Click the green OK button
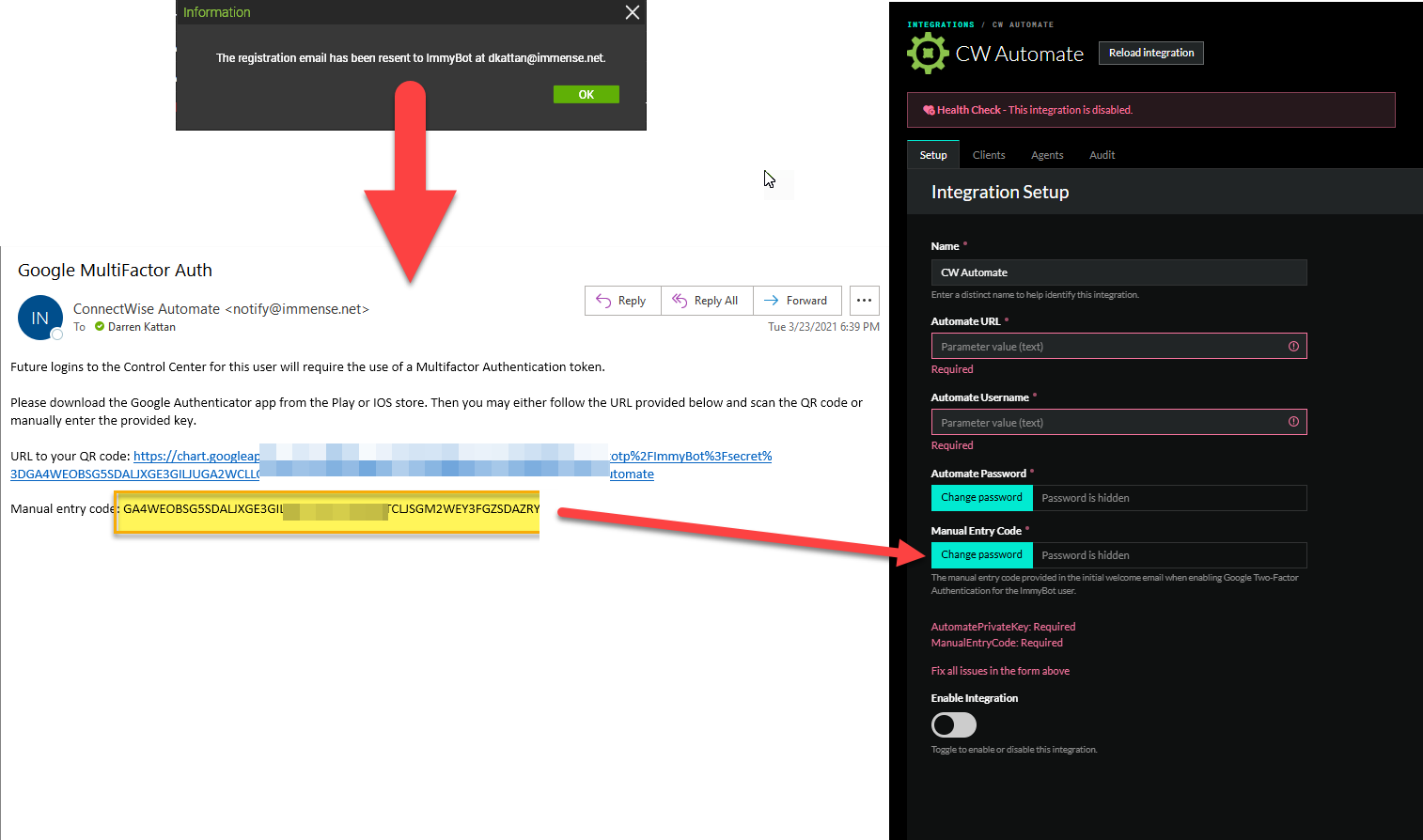 tap(586, 94)
